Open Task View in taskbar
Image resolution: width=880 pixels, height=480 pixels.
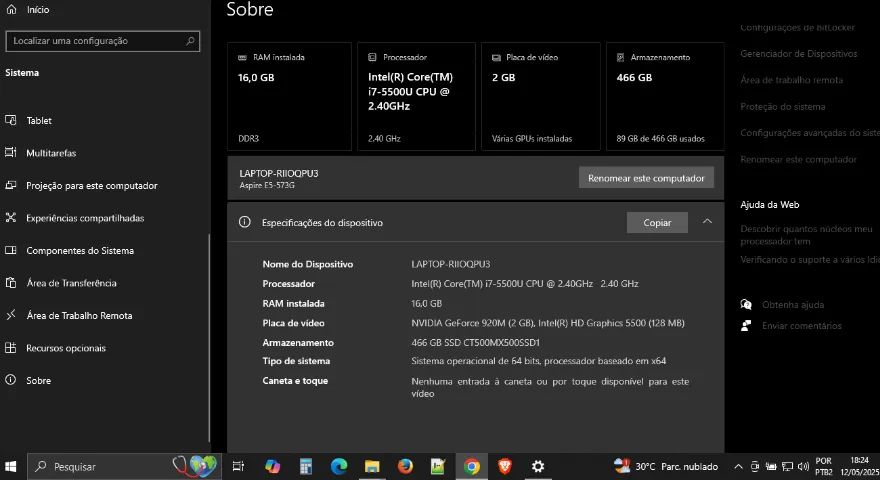pyautogui.click(x=239, y=467)
